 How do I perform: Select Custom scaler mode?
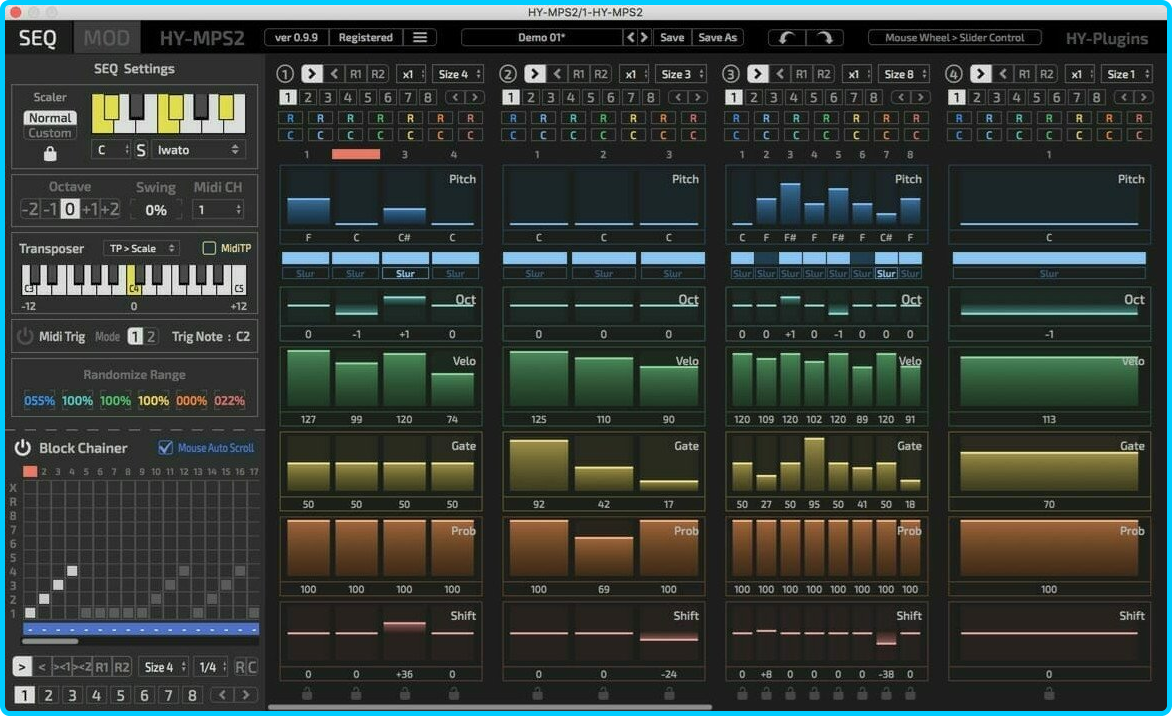50,133
